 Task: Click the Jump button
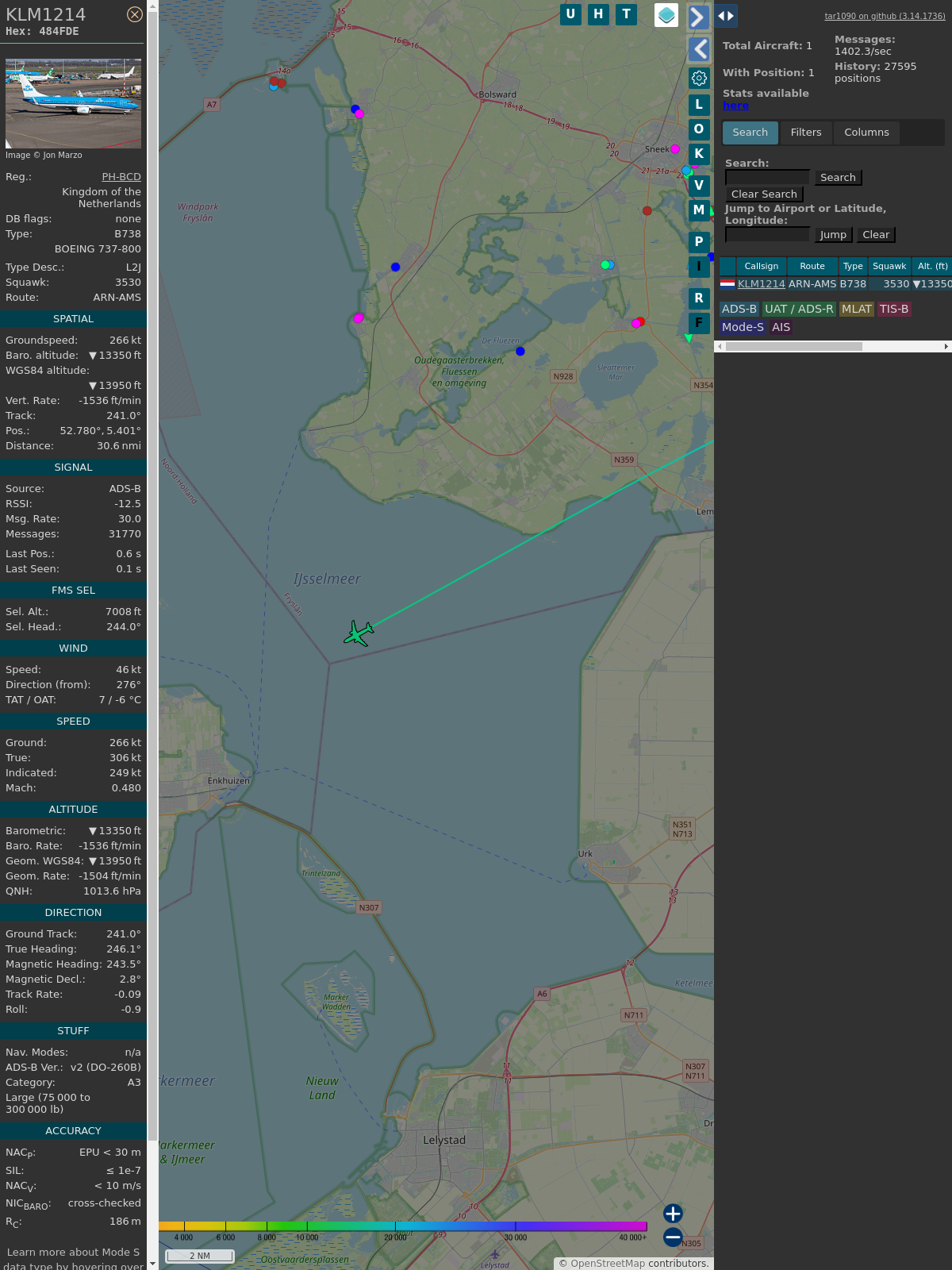pos(833,235)
